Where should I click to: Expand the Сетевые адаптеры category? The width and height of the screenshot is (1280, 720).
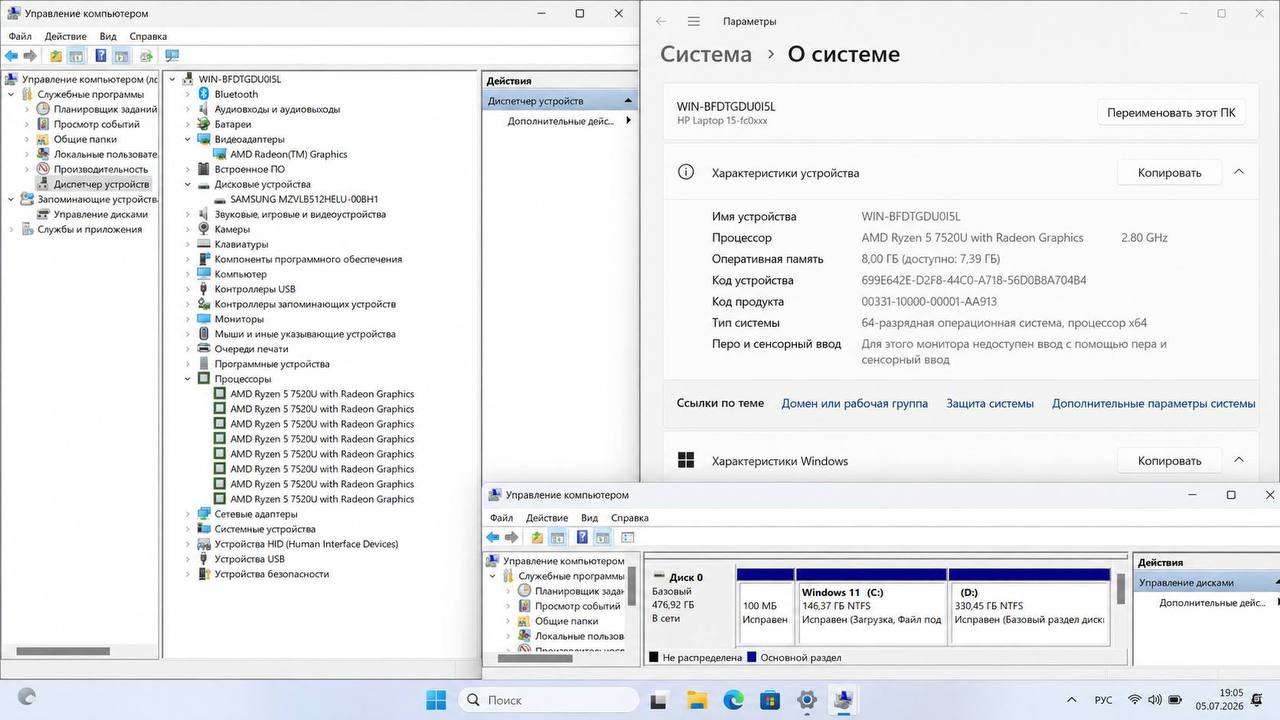coord(188,514)
